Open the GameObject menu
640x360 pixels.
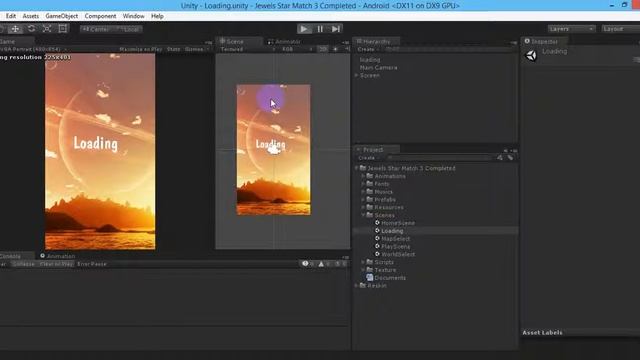pos(62,16)
